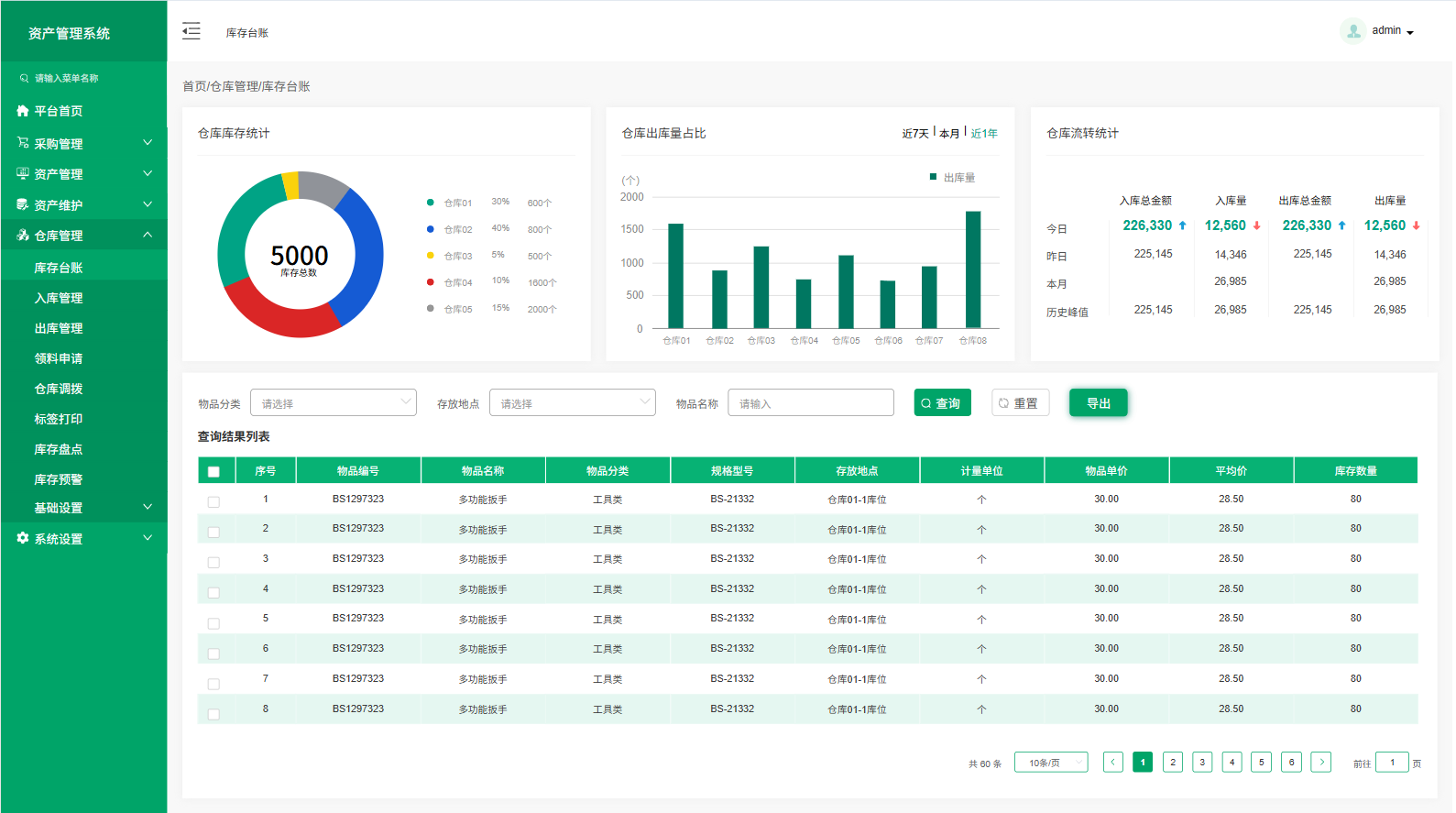Image resolution: width=1456 pixels, height=813 pixels.
Task: Click the gear icon beside 系统设置
Action: point(23,538)
